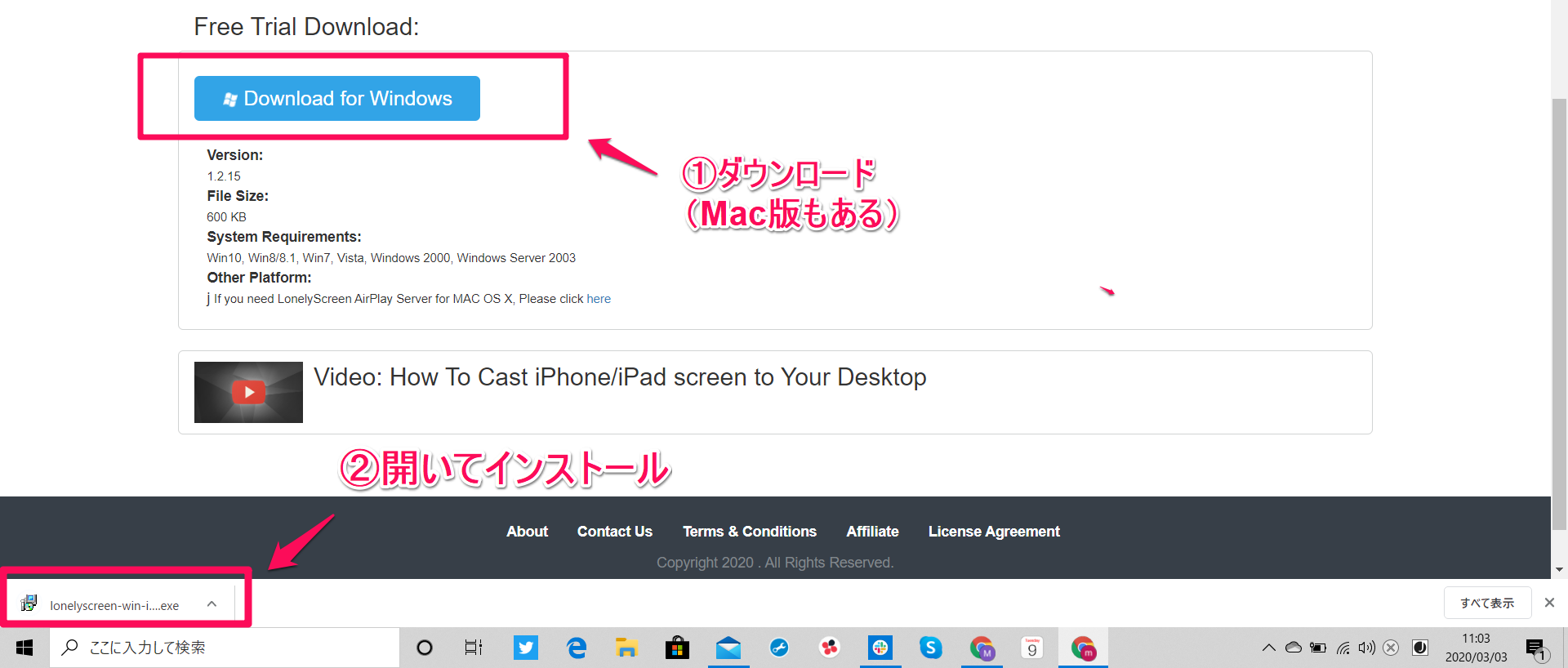Click the Video: How To Cast heading
Image resolution: width=1568 pixels, height=668 pixels.
coord(620,377)
